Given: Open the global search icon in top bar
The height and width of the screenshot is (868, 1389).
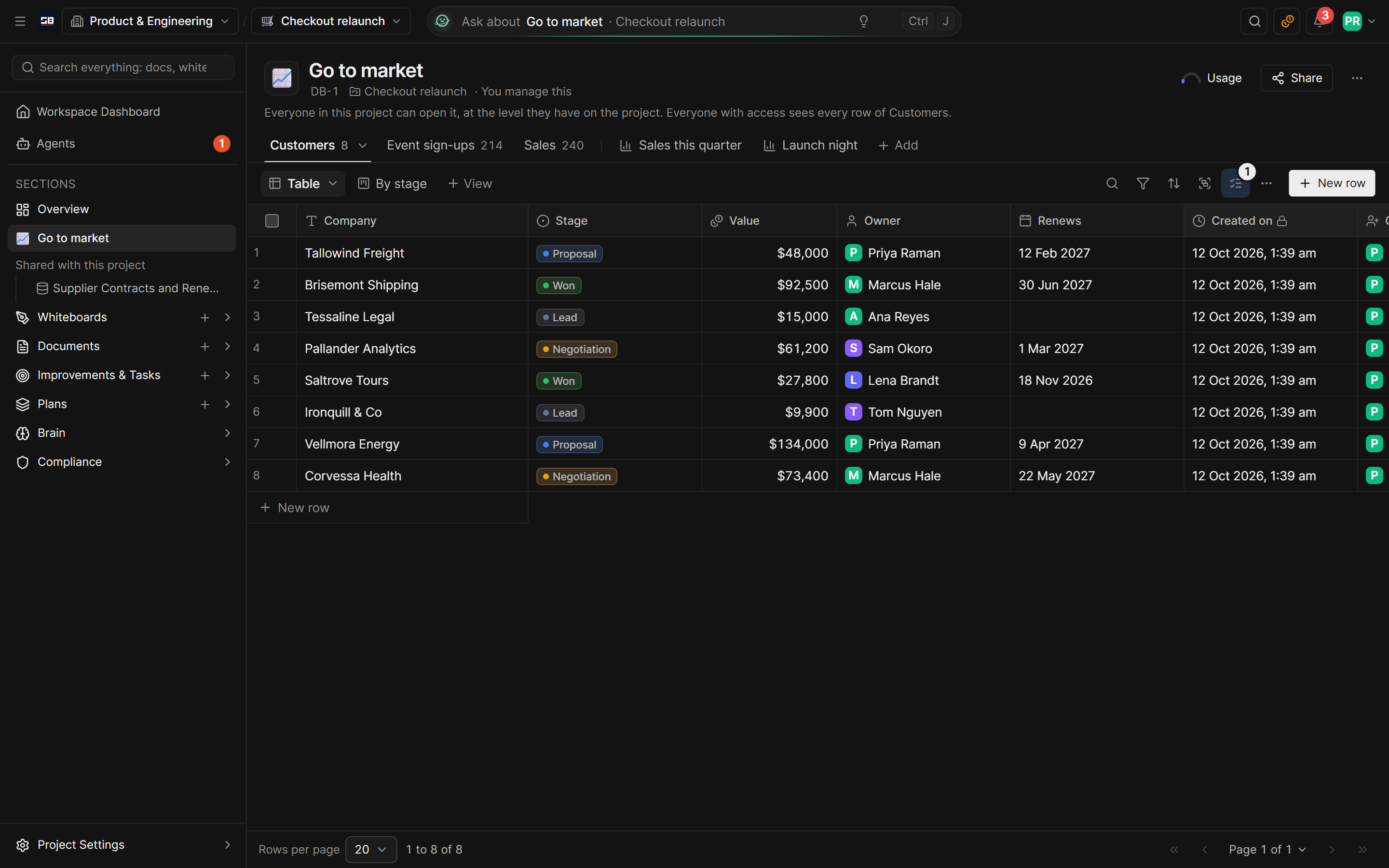Looking at the screenshot, I should (x=1255, y=21).
